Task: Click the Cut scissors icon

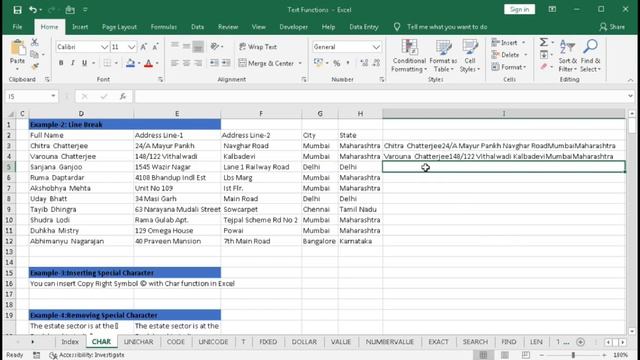Action: [x=35, y=42]
